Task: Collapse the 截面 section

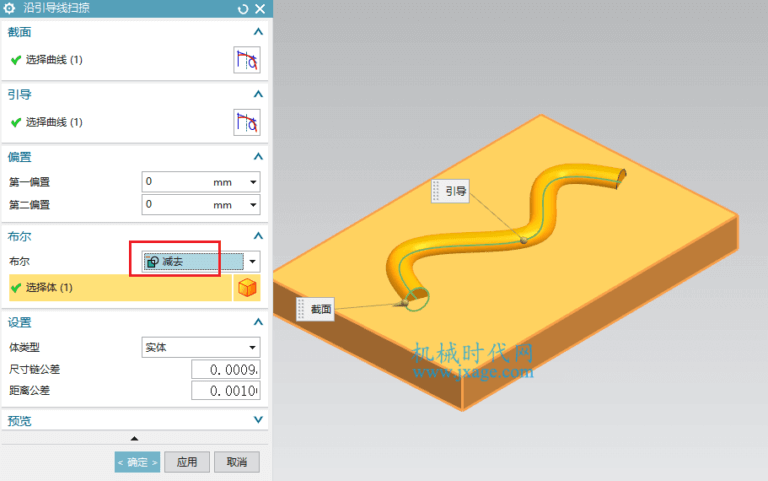Action: [258, 32]
